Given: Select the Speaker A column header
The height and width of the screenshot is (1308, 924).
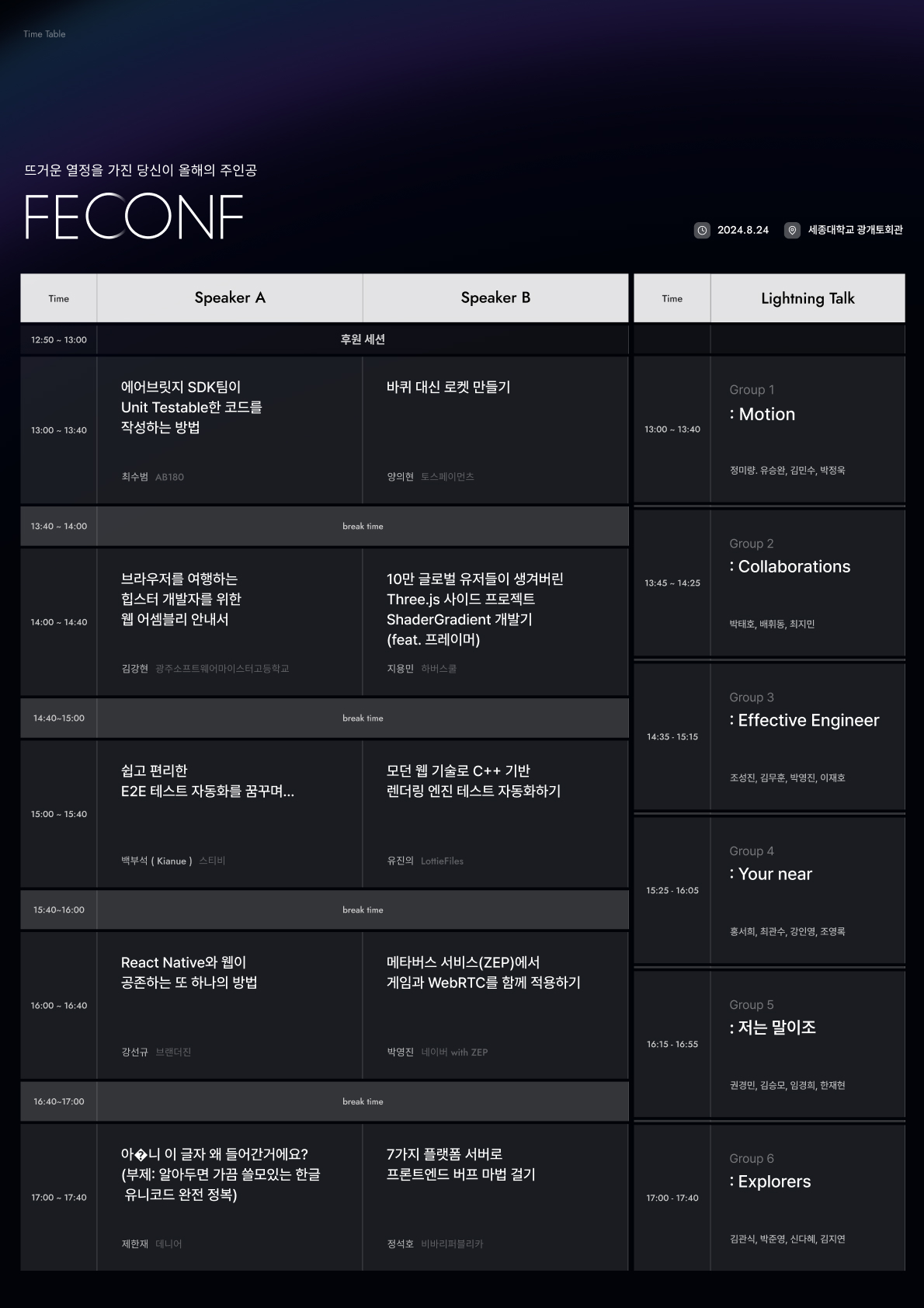Looking at the screenshot, I should [230, 298].
